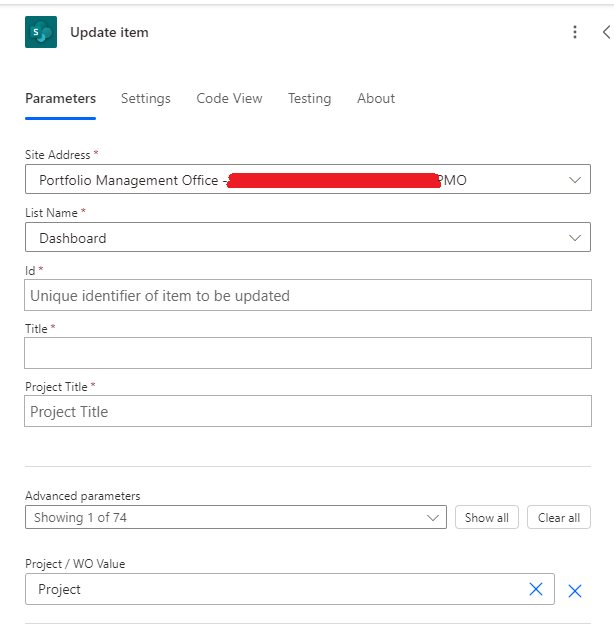Open the About tab
This screenshot has height=637, width=614.
pos(376,99)
